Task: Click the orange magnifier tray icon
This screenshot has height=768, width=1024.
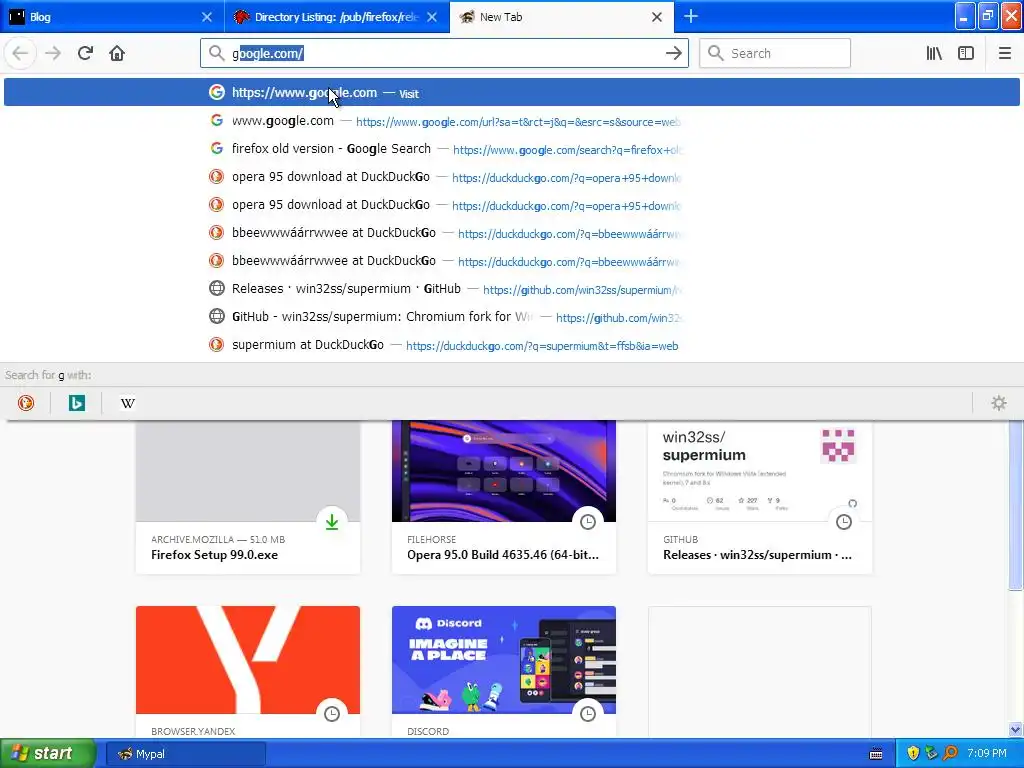Action: click(950, 754)
